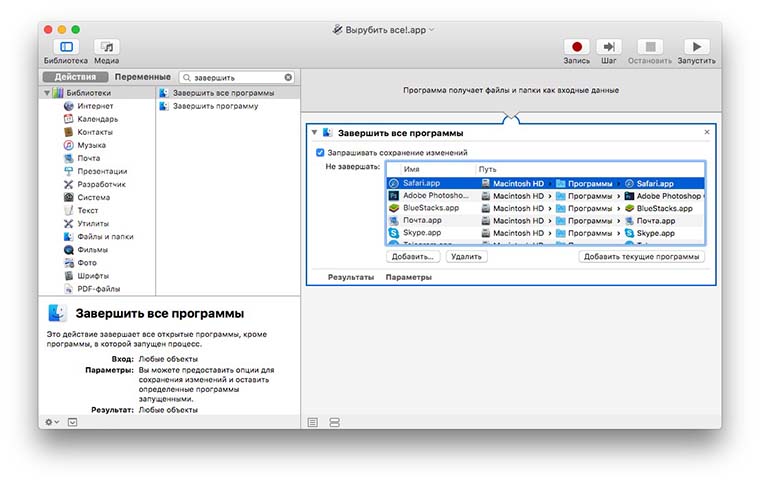Select Safari.app row in table
The image size is (760, 484).
point(546,183)
